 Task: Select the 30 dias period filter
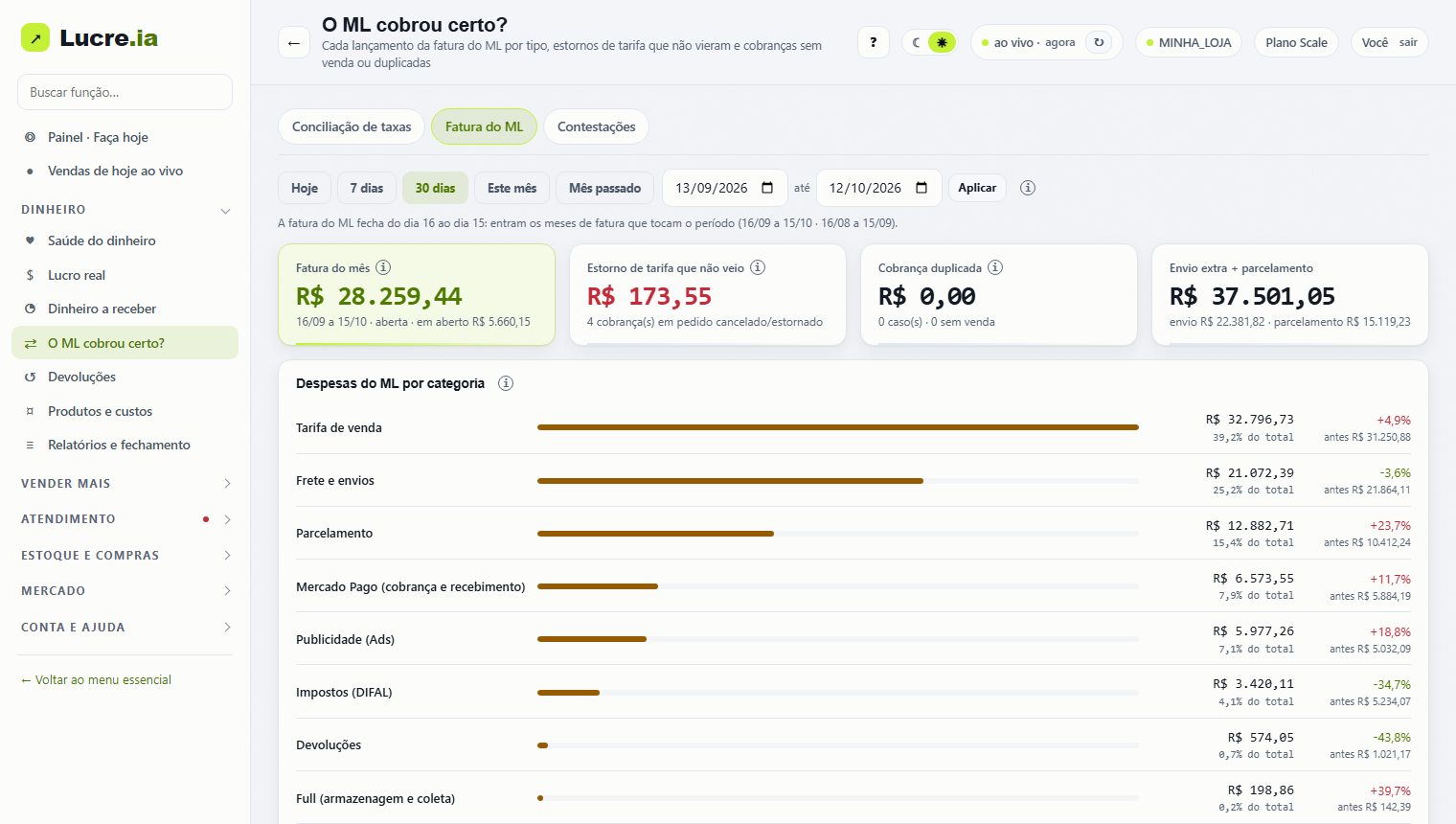tap(435, 188)
